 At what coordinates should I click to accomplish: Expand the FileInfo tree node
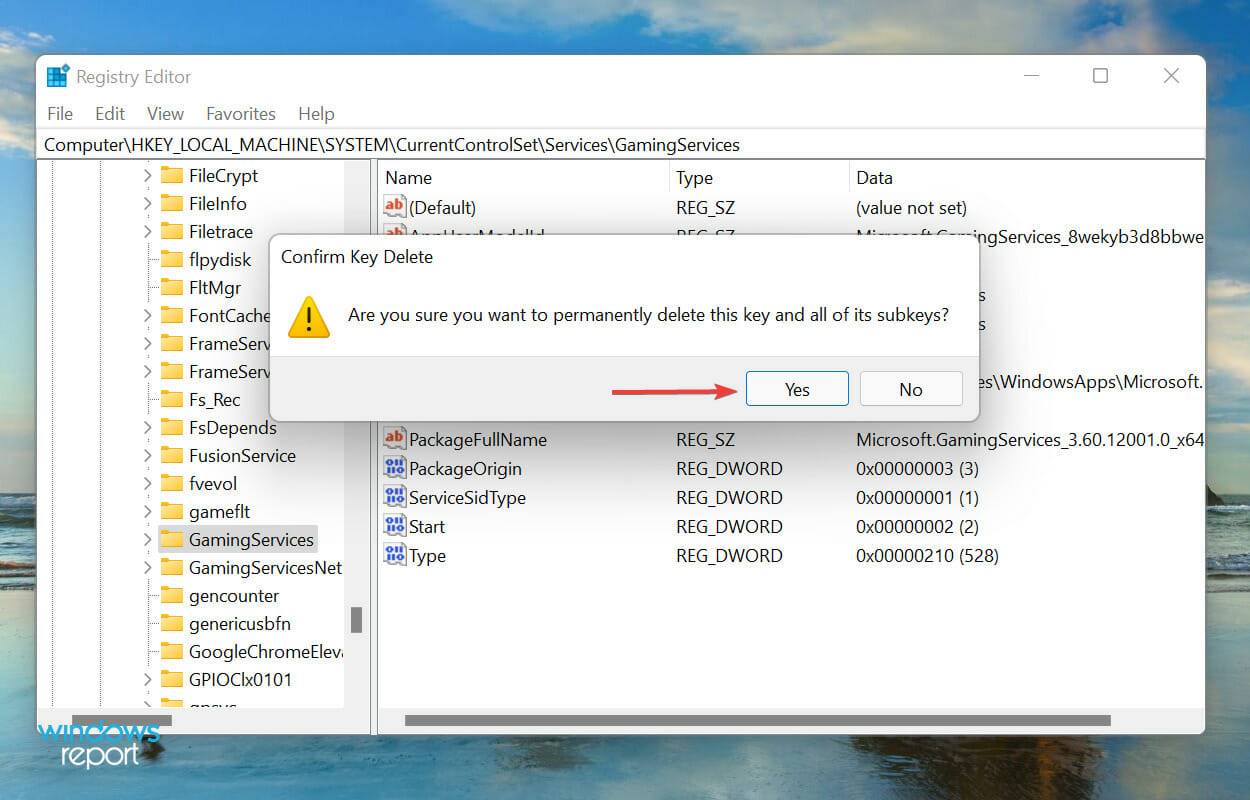click(x=147, y=203)
